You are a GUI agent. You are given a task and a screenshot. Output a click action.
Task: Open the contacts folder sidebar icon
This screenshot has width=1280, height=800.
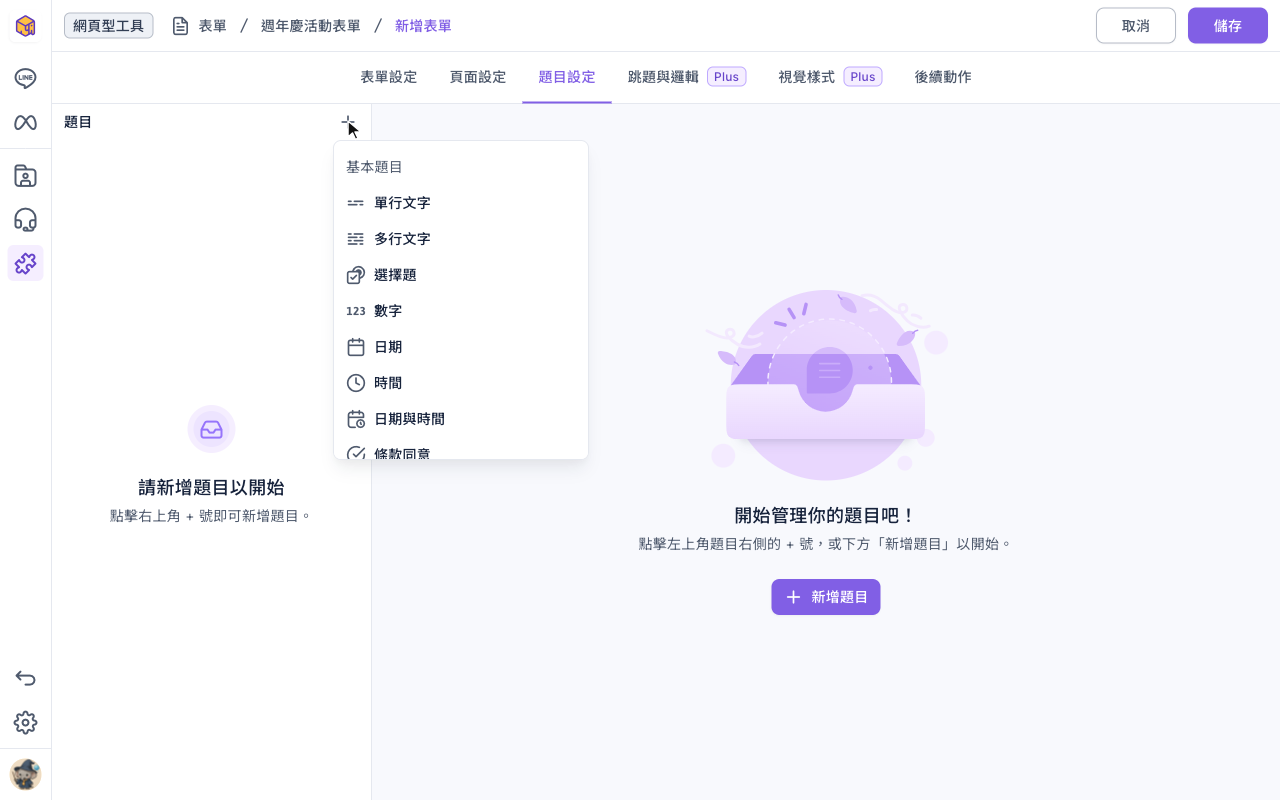(25, 176)
